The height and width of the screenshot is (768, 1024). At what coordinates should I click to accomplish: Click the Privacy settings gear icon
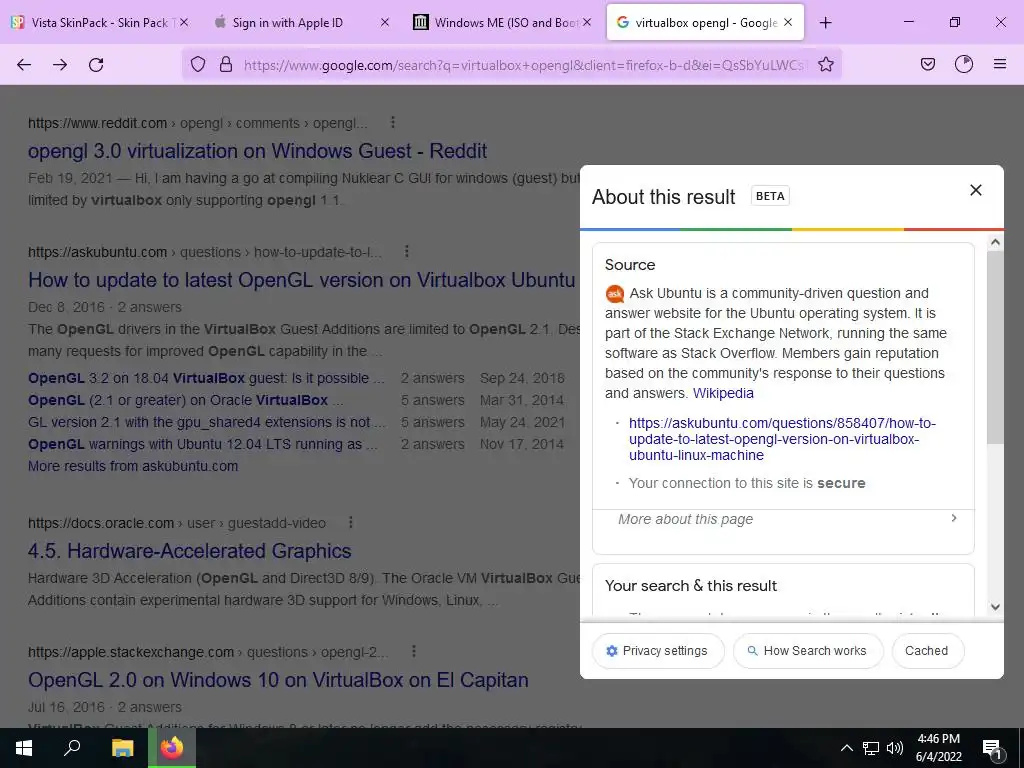coord(612,651)
